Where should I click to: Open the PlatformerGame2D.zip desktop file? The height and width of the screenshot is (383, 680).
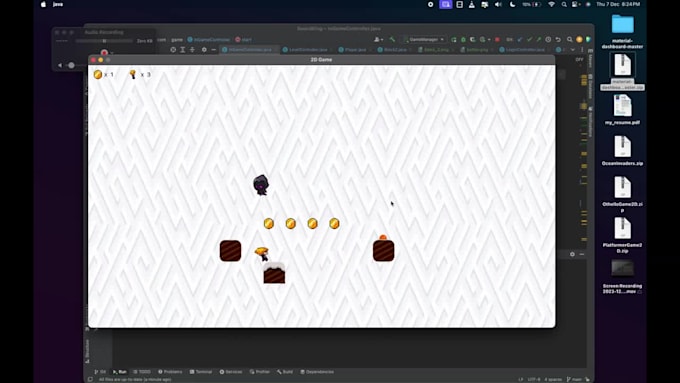point(622,235)
